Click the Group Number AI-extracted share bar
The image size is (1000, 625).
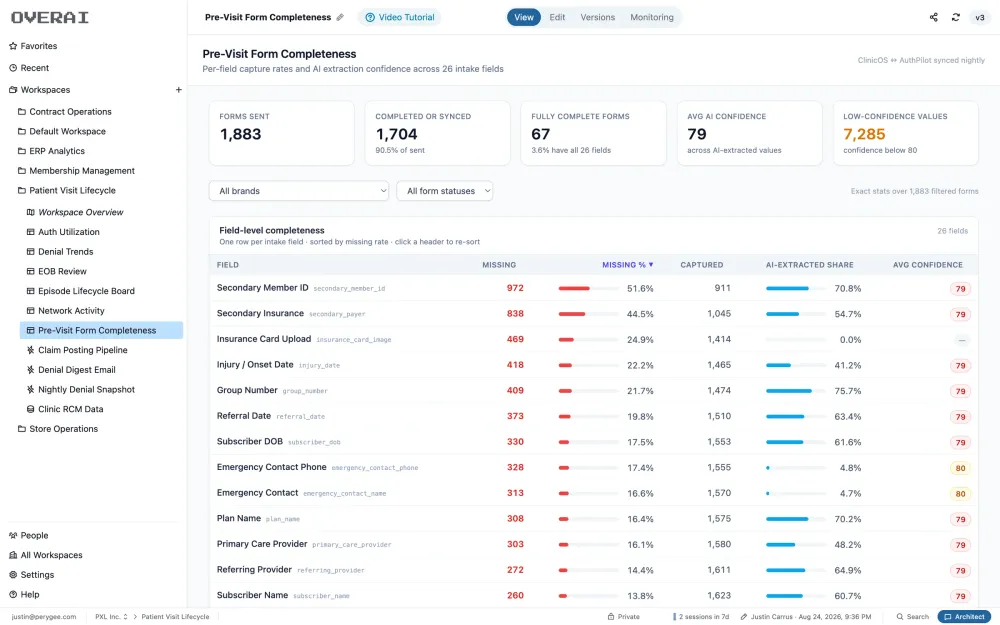click(x=795, y=391)
